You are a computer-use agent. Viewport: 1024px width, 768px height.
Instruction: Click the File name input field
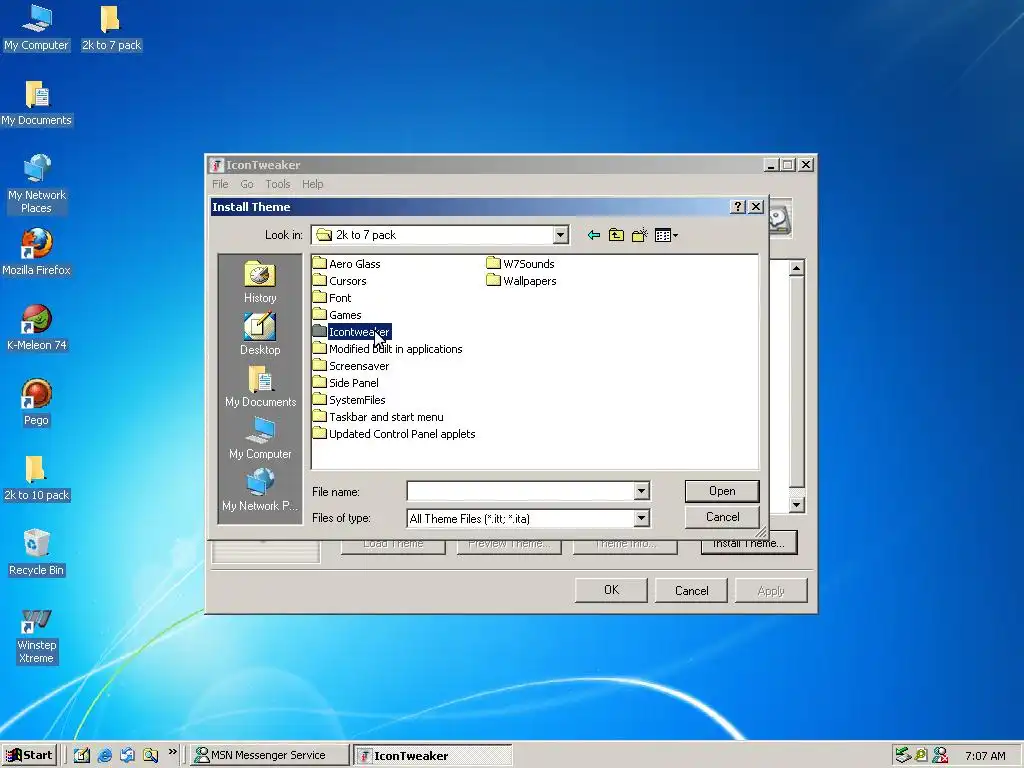coord(520,491)
